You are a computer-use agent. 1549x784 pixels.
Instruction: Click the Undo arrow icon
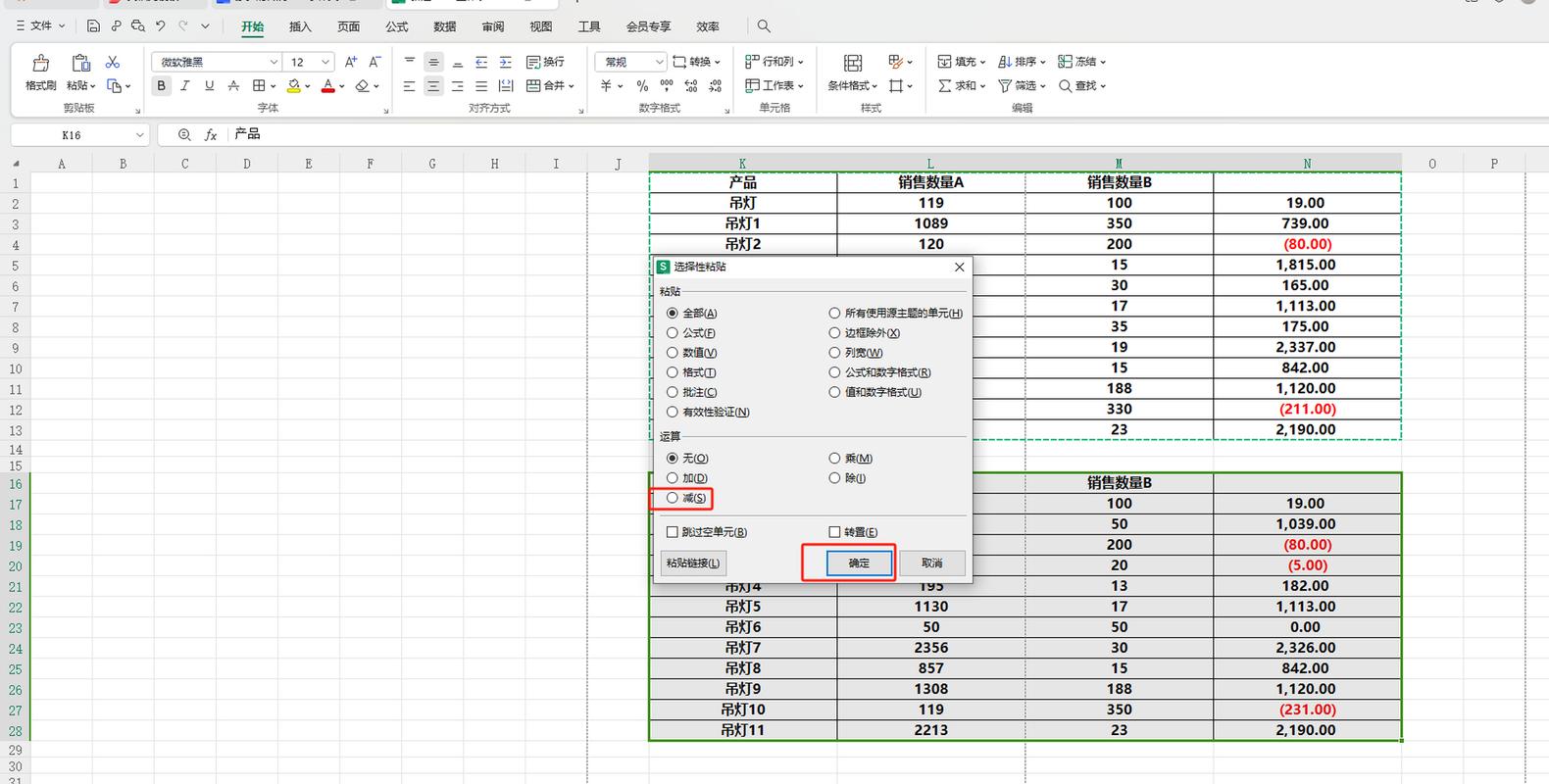point(161,26)
